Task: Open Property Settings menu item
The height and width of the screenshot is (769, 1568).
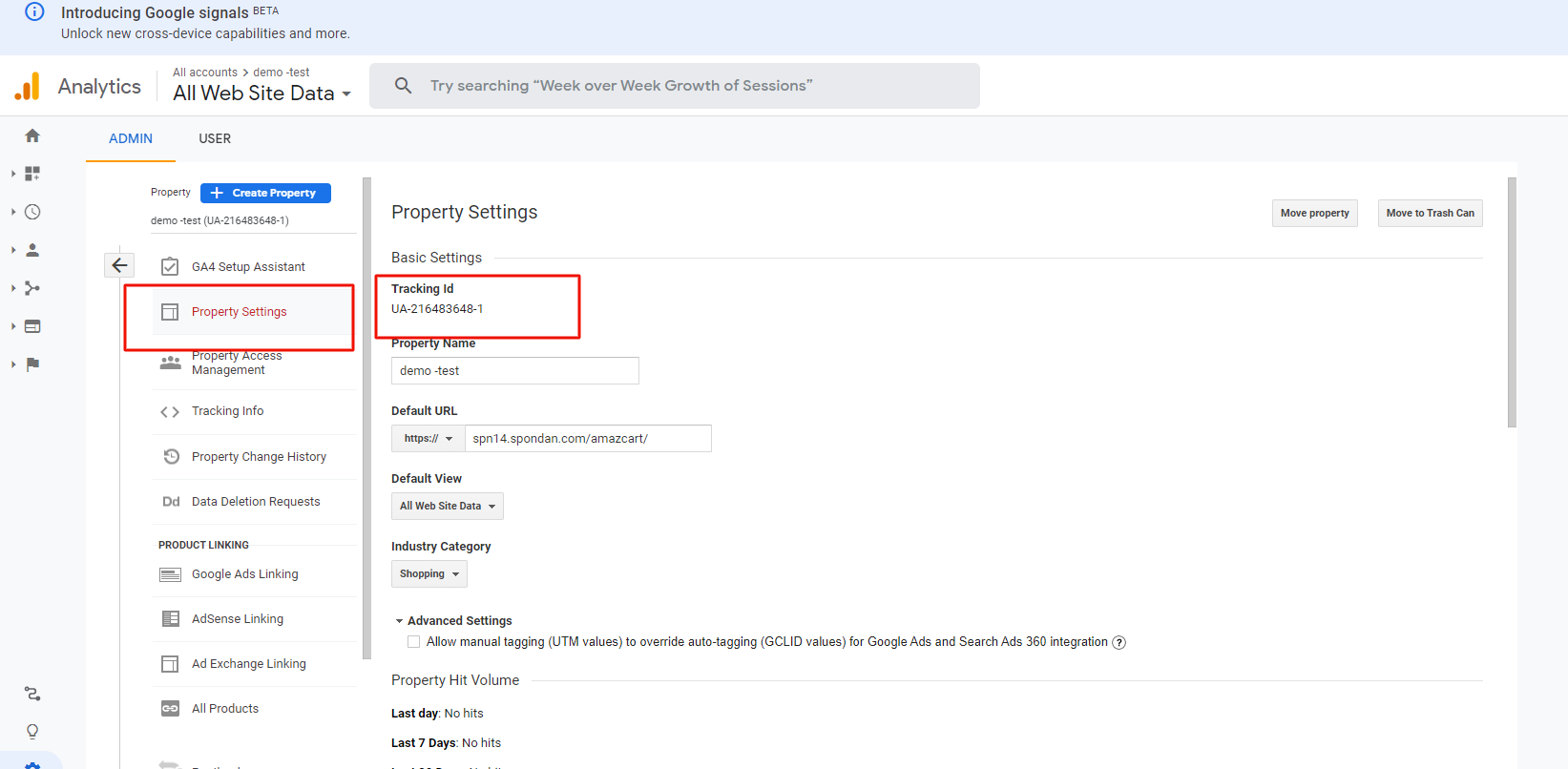Action: click(253, 312)
